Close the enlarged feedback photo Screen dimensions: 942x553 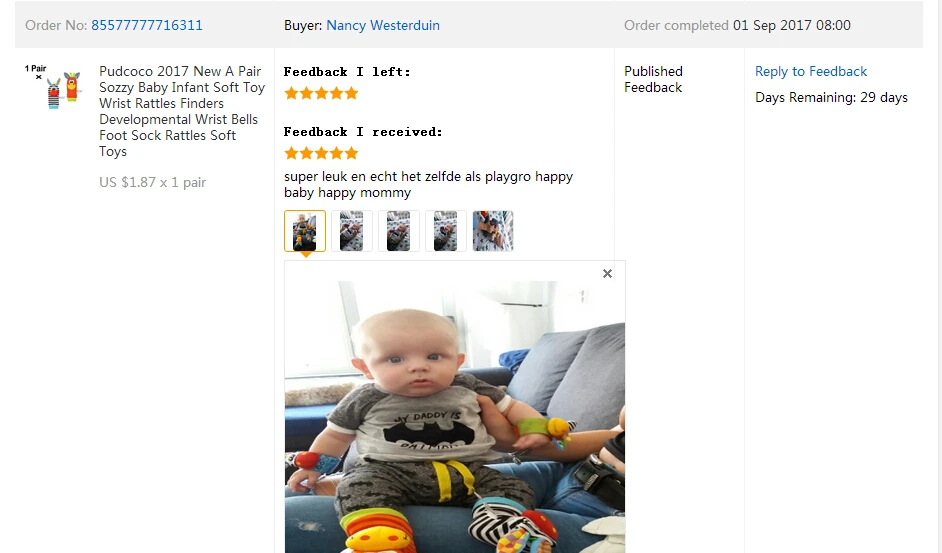coord(607,273)
